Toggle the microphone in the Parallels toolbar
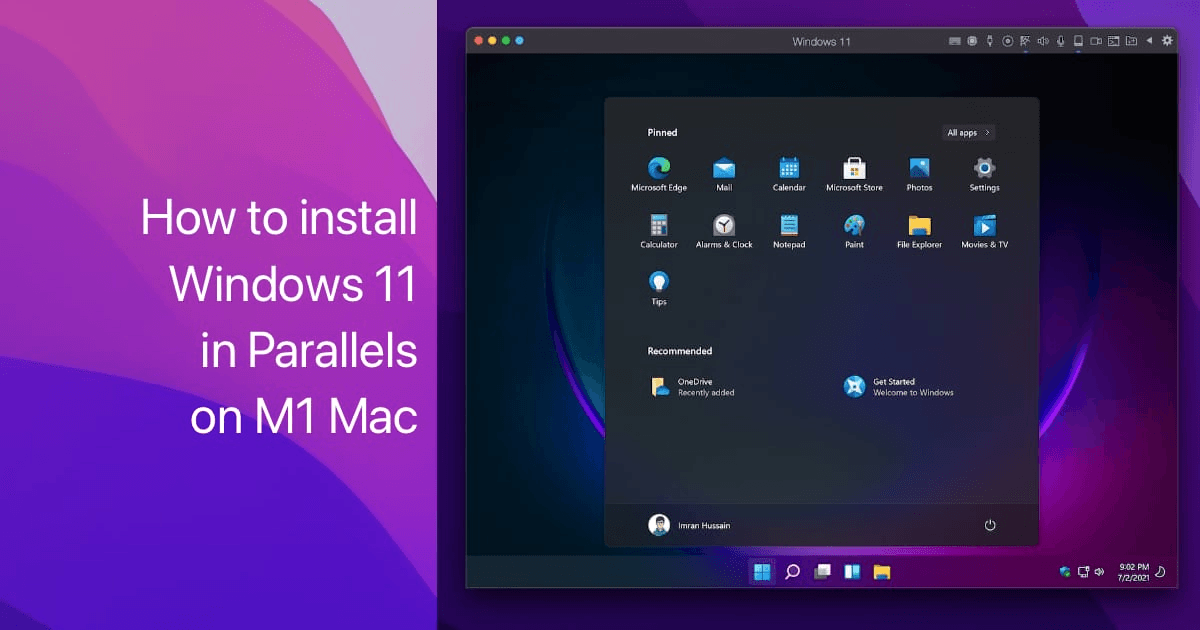This screenshot has width=1200, height=630. pos(1060,40)
